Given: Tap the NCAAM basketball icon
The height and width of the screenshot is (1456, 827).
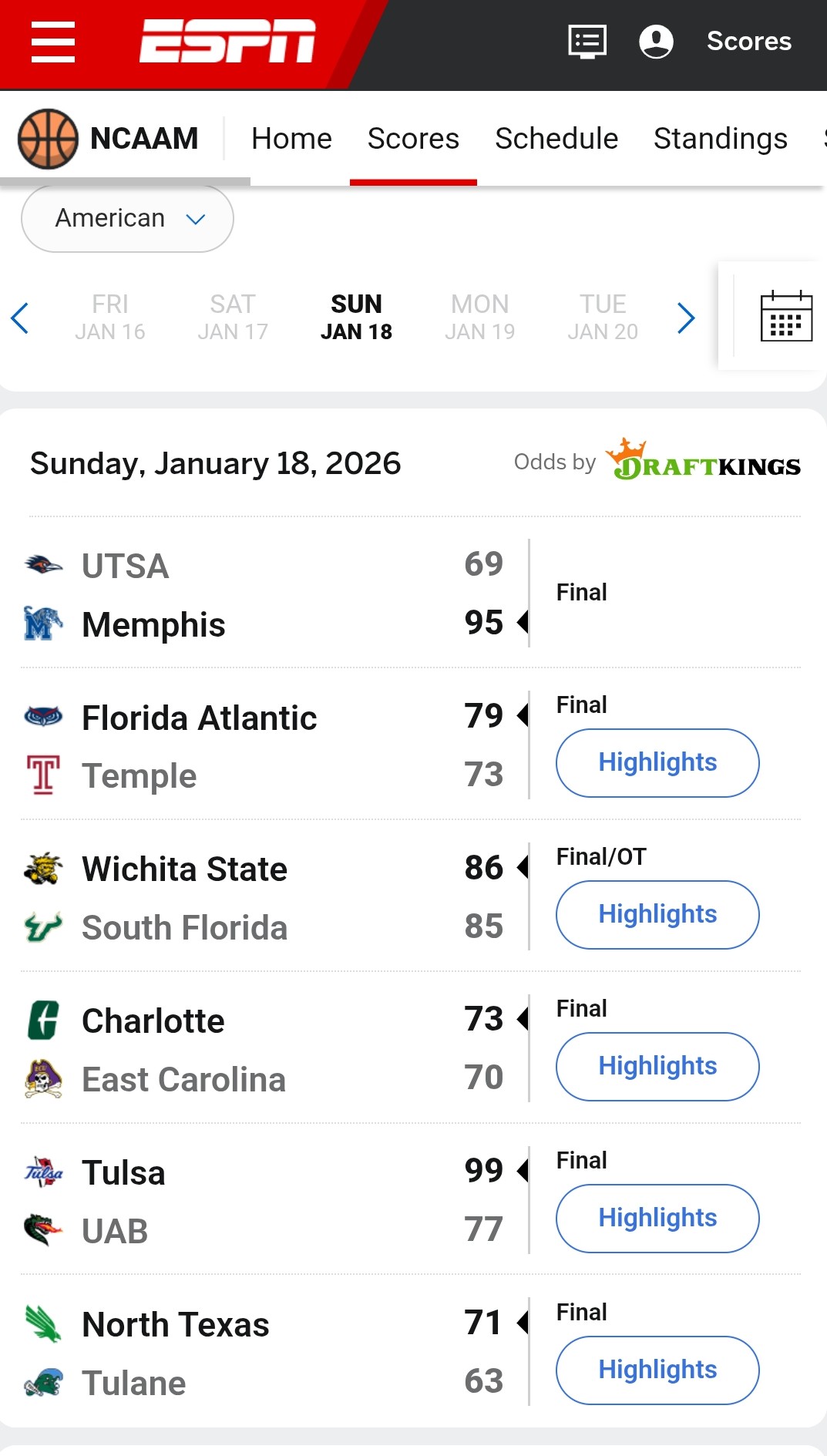Looking at the screenshot, I should pyautogui.click(x=48, y=139).
